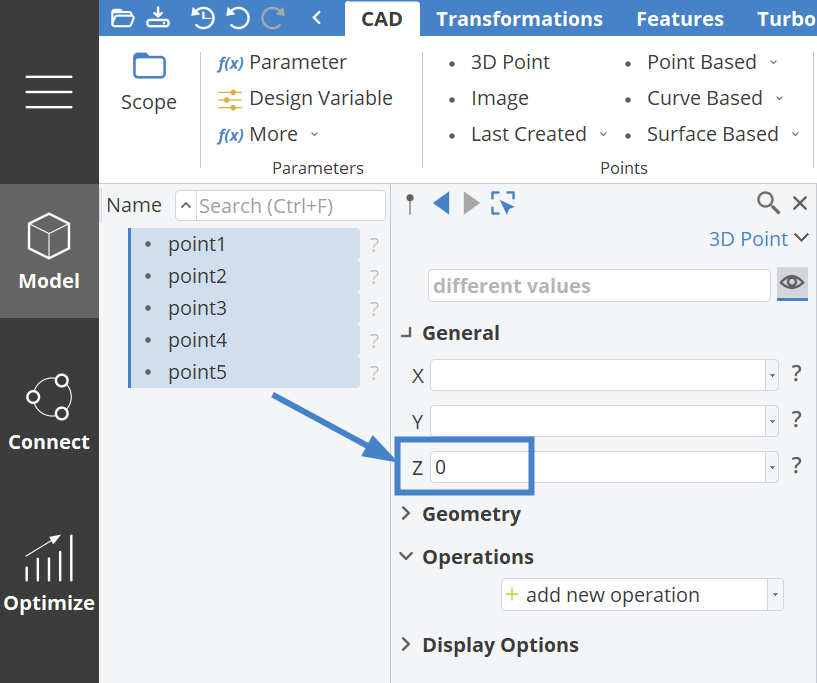Expand the Display Options section
Screen dimensions: 817x683
click(406, 645)
